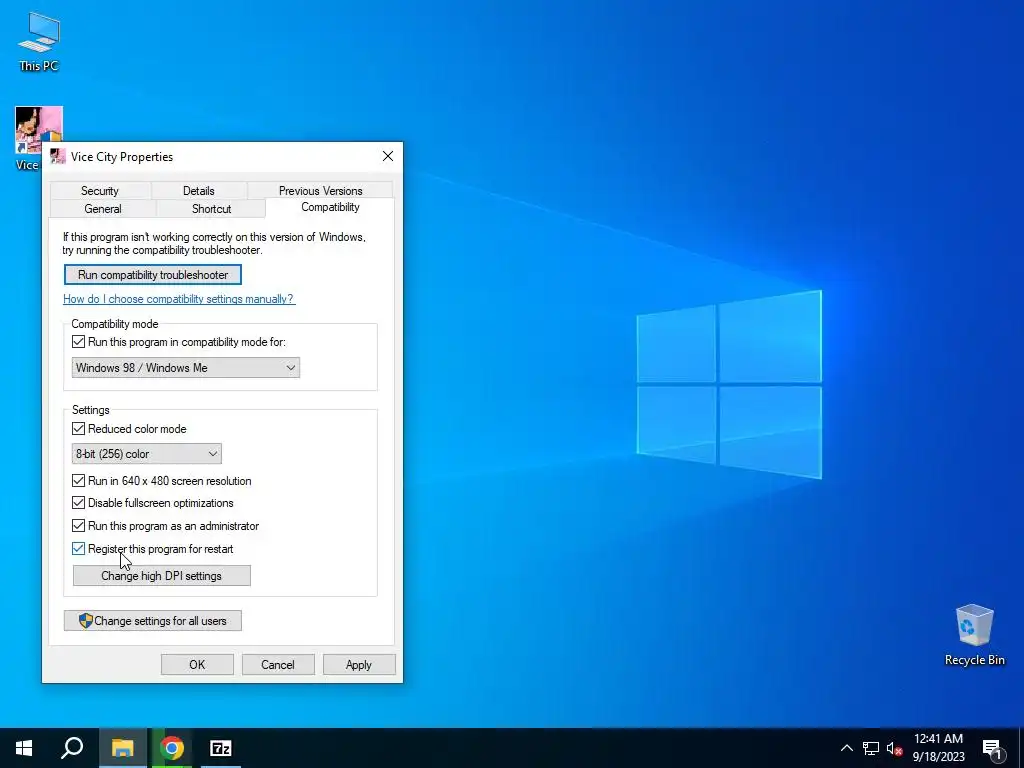This screenshot has width=1024, height=768.
Task: Close the Vice City Properties dialog
Action: pyautogui.click(x=388, y=156)
